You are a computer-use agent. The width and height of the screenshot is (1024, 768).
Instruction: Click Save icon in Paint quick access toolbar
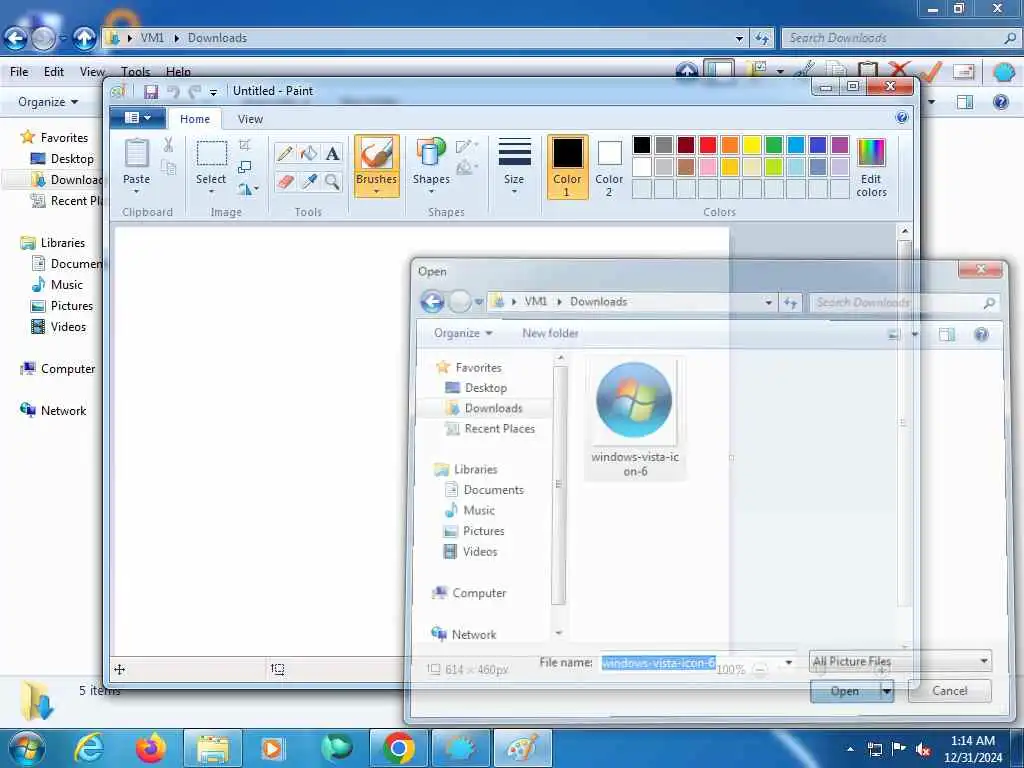151,91
